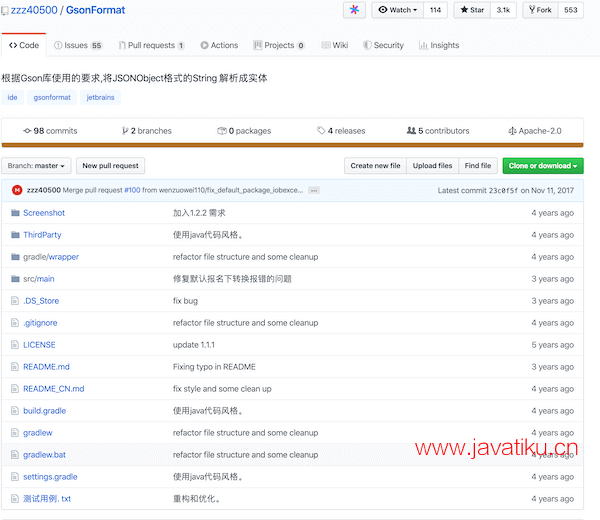The width and height of the screenshot is (600, 520).
Task: View the 0 packages
Action: [244, 131]
